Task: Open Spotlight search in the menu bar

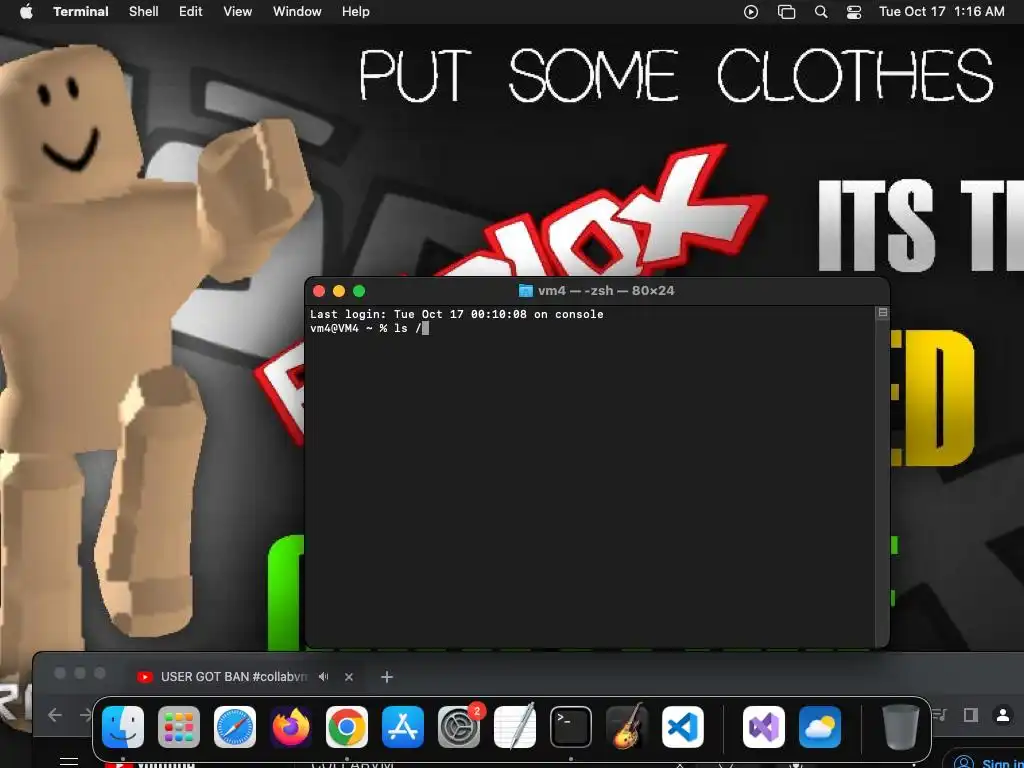Action: coord(821,12)
